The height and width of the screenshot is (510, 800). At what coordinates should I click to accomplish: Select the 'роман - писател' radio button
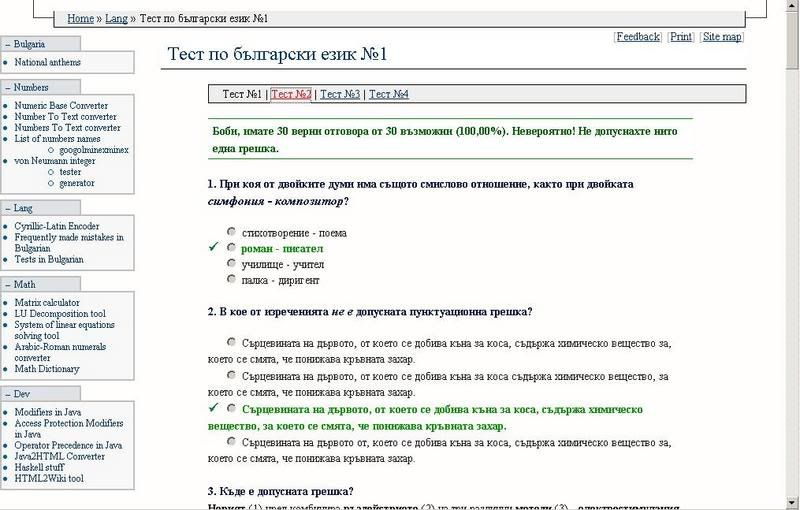[x=232, y=247]
